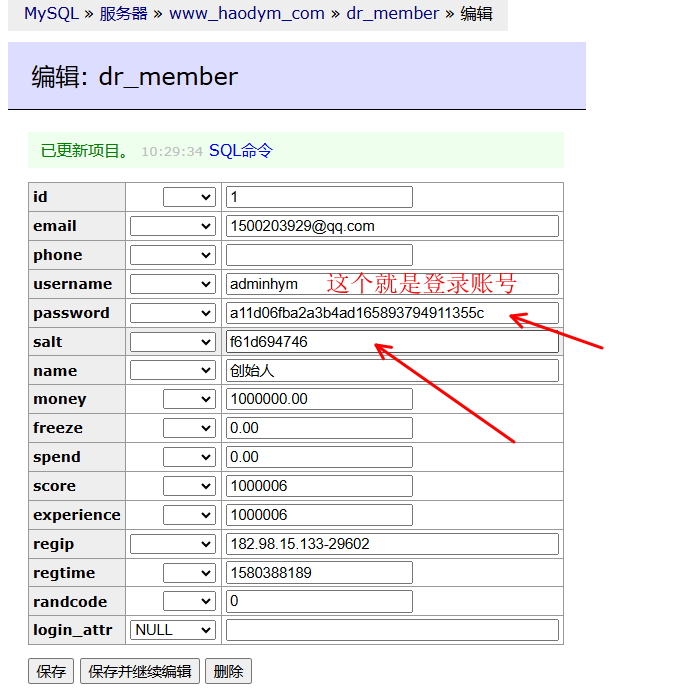Expand the randcode function dropdown
676x696 pixels.
pyautogui.click(x=189, y=602)
